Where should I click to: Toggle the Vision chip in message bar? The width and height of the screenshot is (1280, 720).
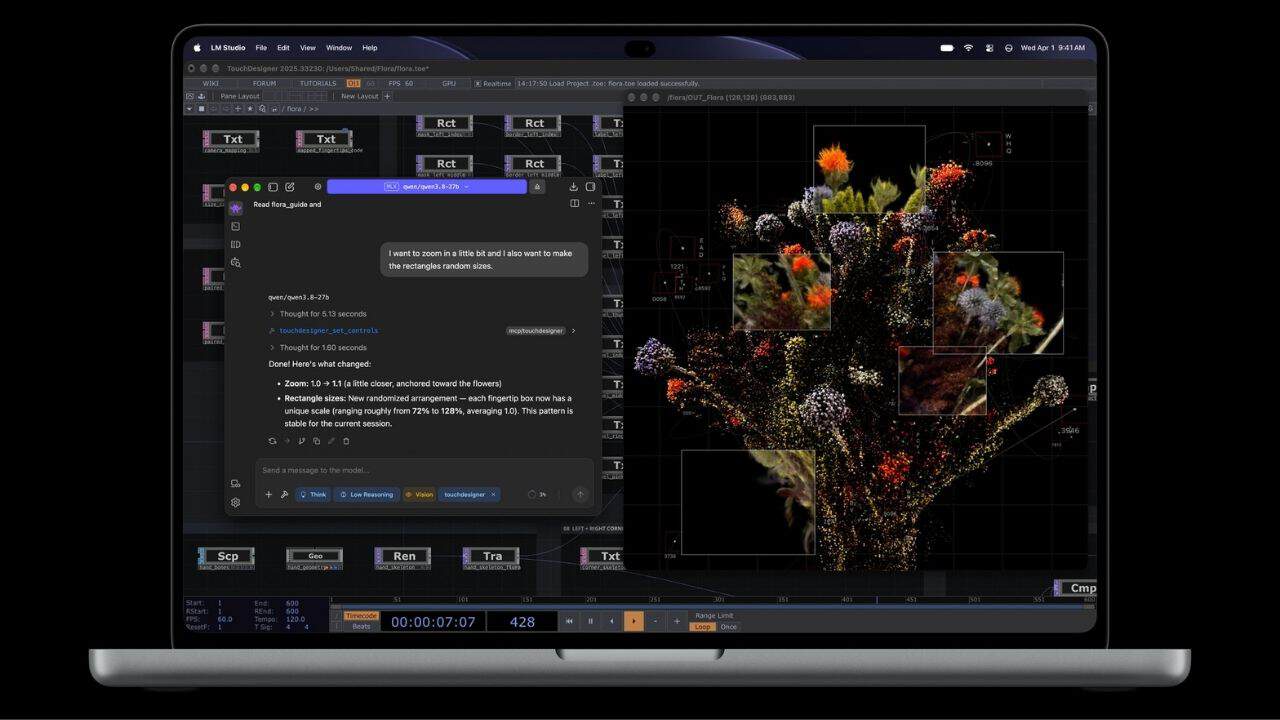click(419, 494)
